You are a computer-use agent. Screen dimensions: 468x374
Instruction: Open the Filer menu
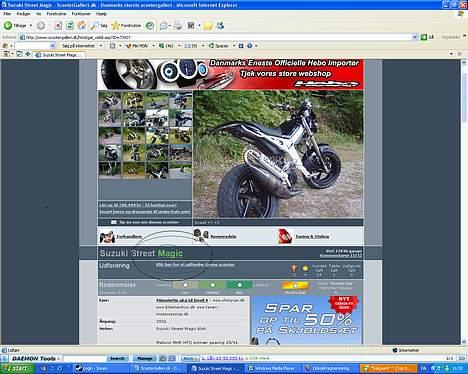tap(7, 14)
